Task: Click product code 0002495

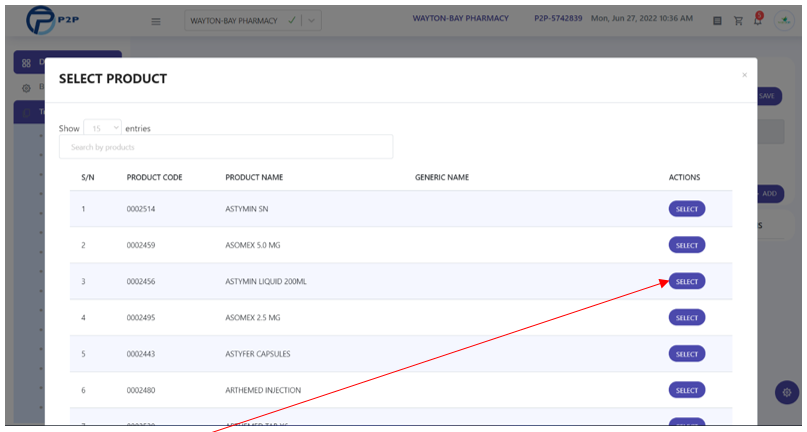Action: (141, 318)
